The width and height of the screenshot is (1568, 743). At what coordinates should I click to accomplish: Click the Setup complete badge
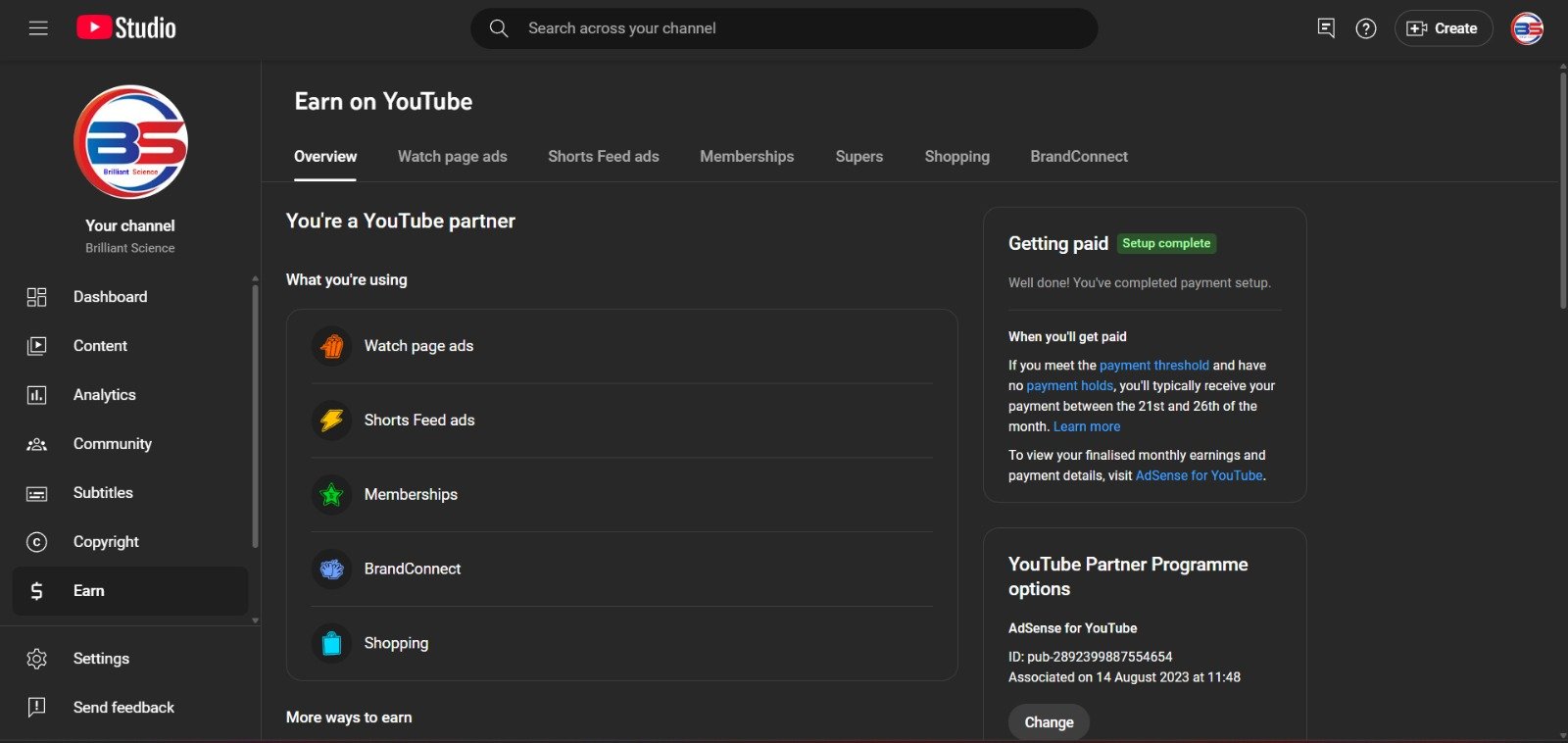[1166, 243]
